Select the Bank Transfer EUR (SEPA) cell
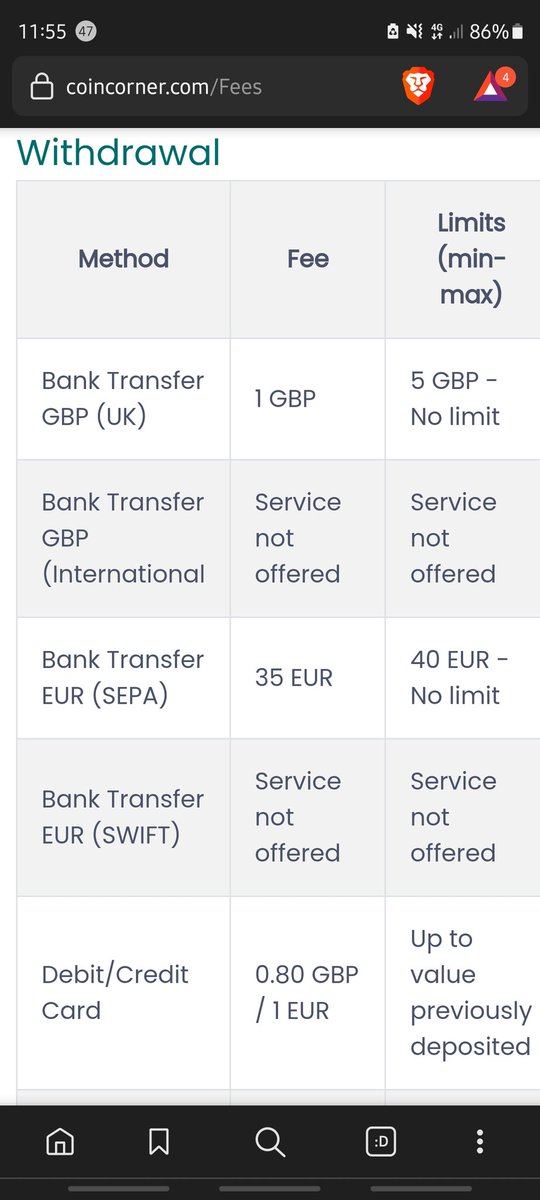Viewport: 540px width, 1200px height. click(x=123, y=678)
